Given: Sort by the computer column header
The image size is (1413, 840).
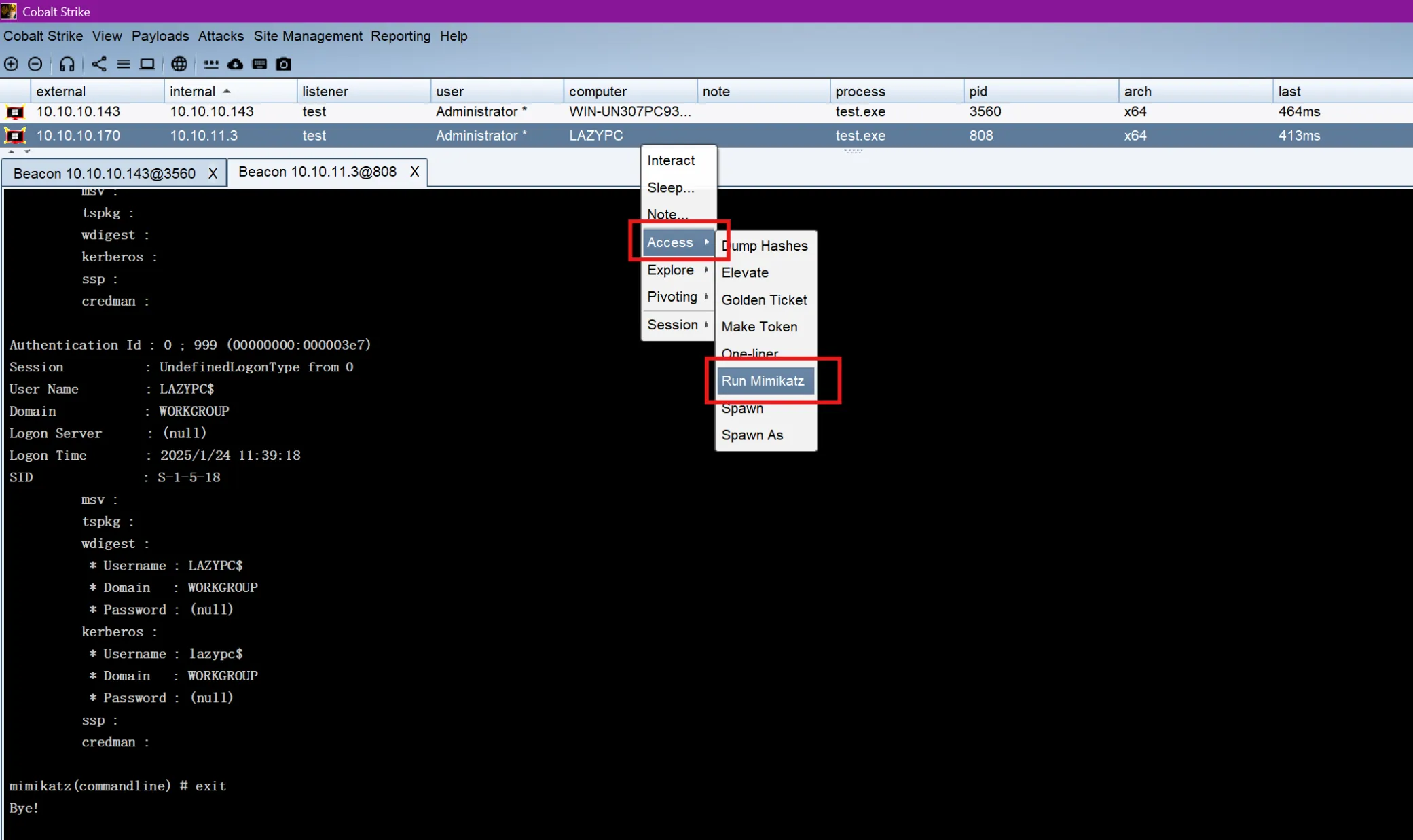Looking at the screenshot, I should [x=630, y=91].
